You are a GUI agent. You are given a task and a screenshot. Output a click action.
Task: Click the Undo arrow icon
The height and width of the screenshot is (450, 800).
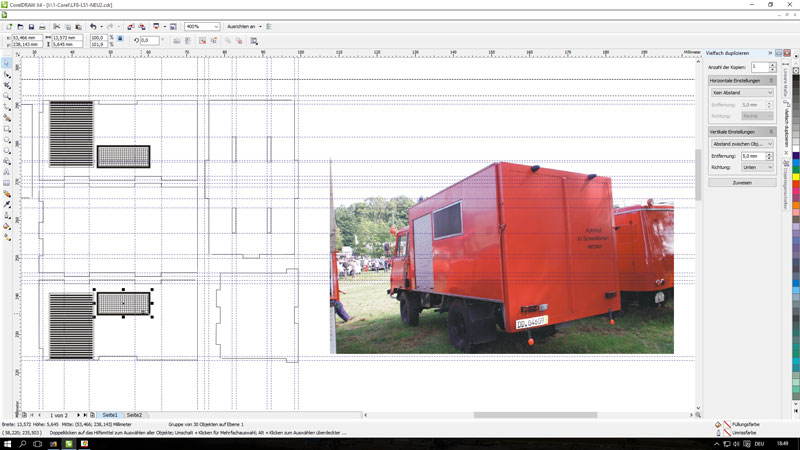coord(93,27)
